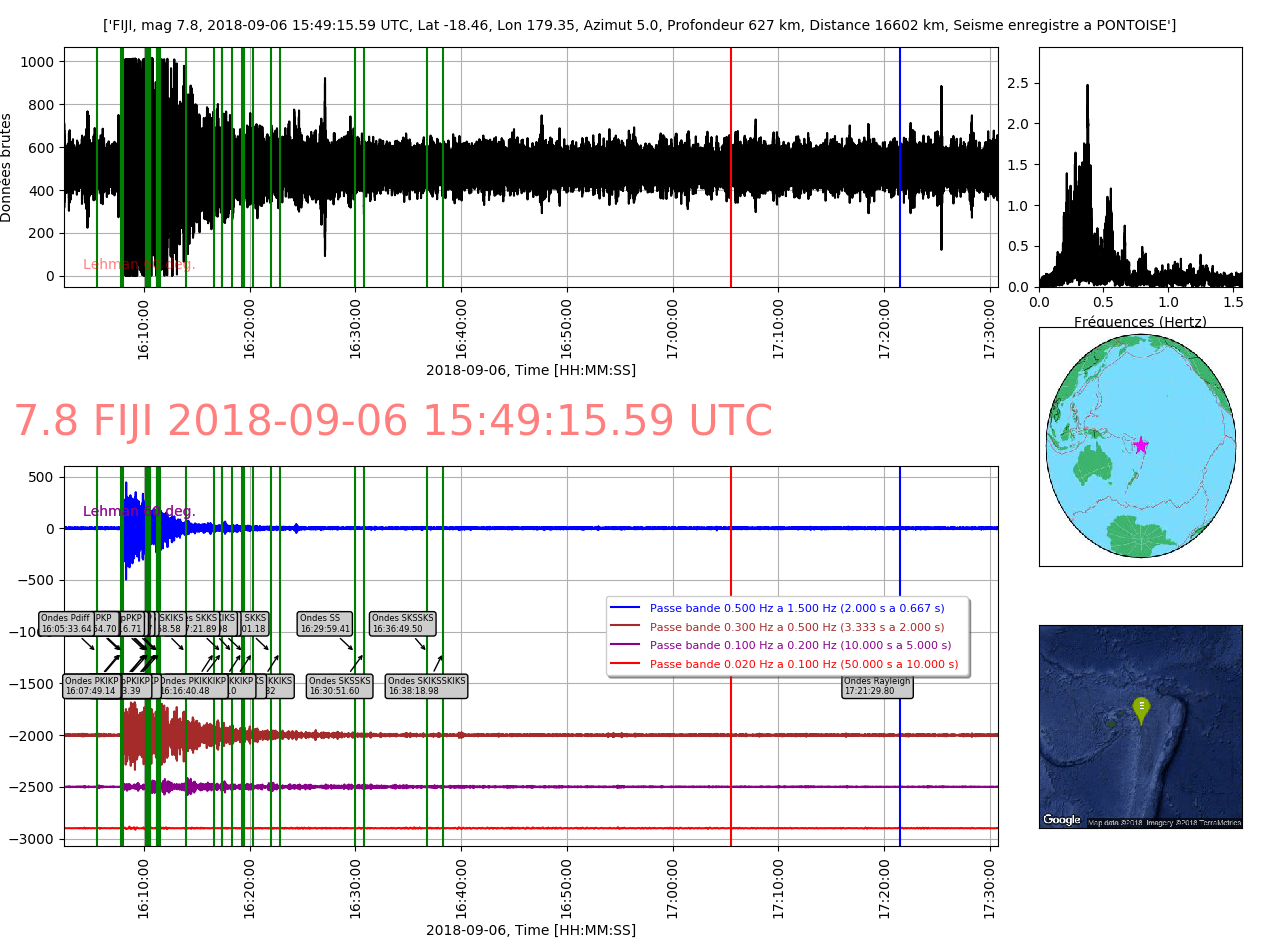Click the Ondes Rayleigh 17:21:29.80 label
The width and height of the screenshot is (1280, 940).
coord(877,686)
